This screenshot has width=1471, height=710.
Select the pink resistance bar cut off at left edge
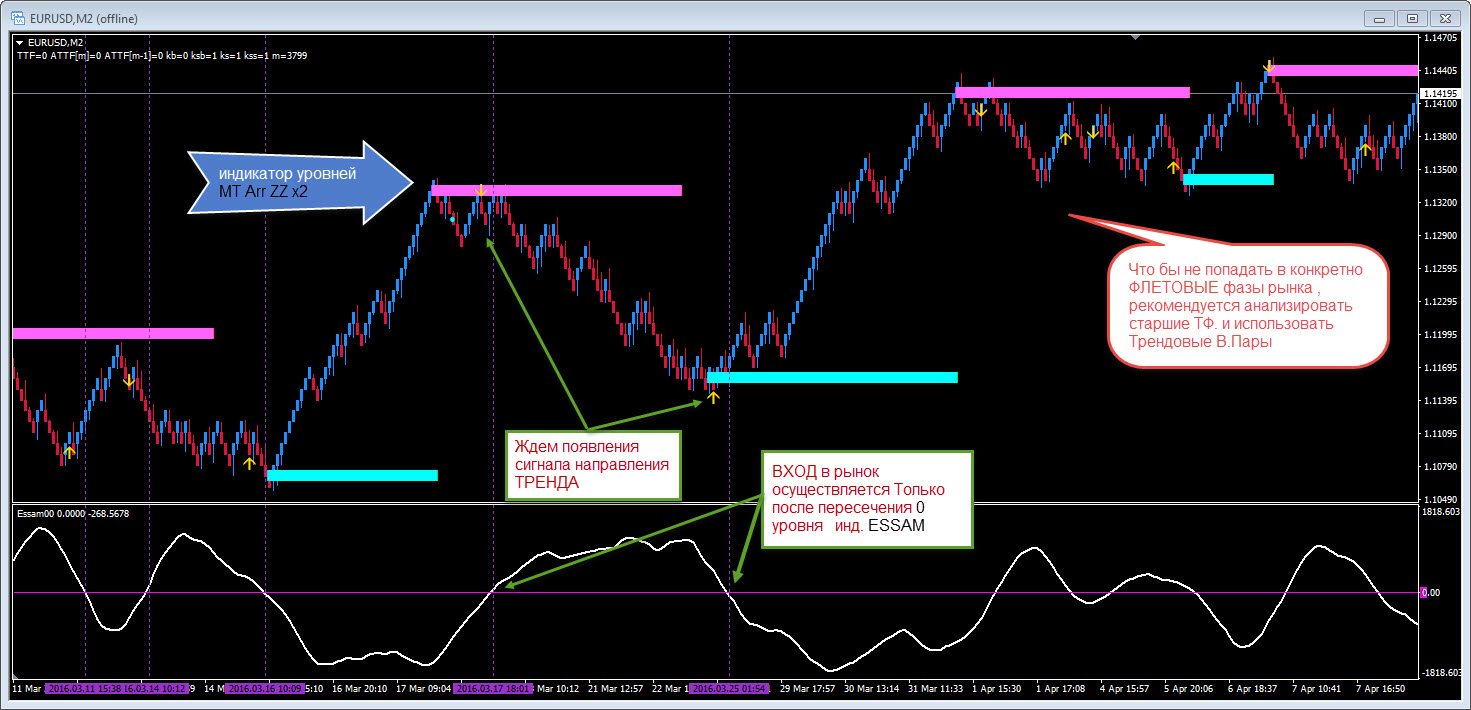point(113,333)
